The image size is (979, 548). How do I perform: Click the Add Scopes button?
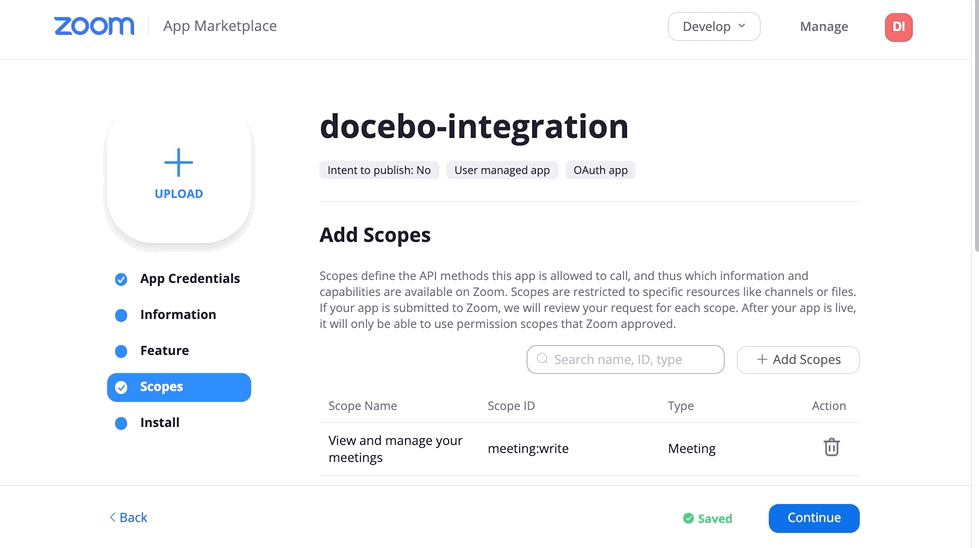798,360
